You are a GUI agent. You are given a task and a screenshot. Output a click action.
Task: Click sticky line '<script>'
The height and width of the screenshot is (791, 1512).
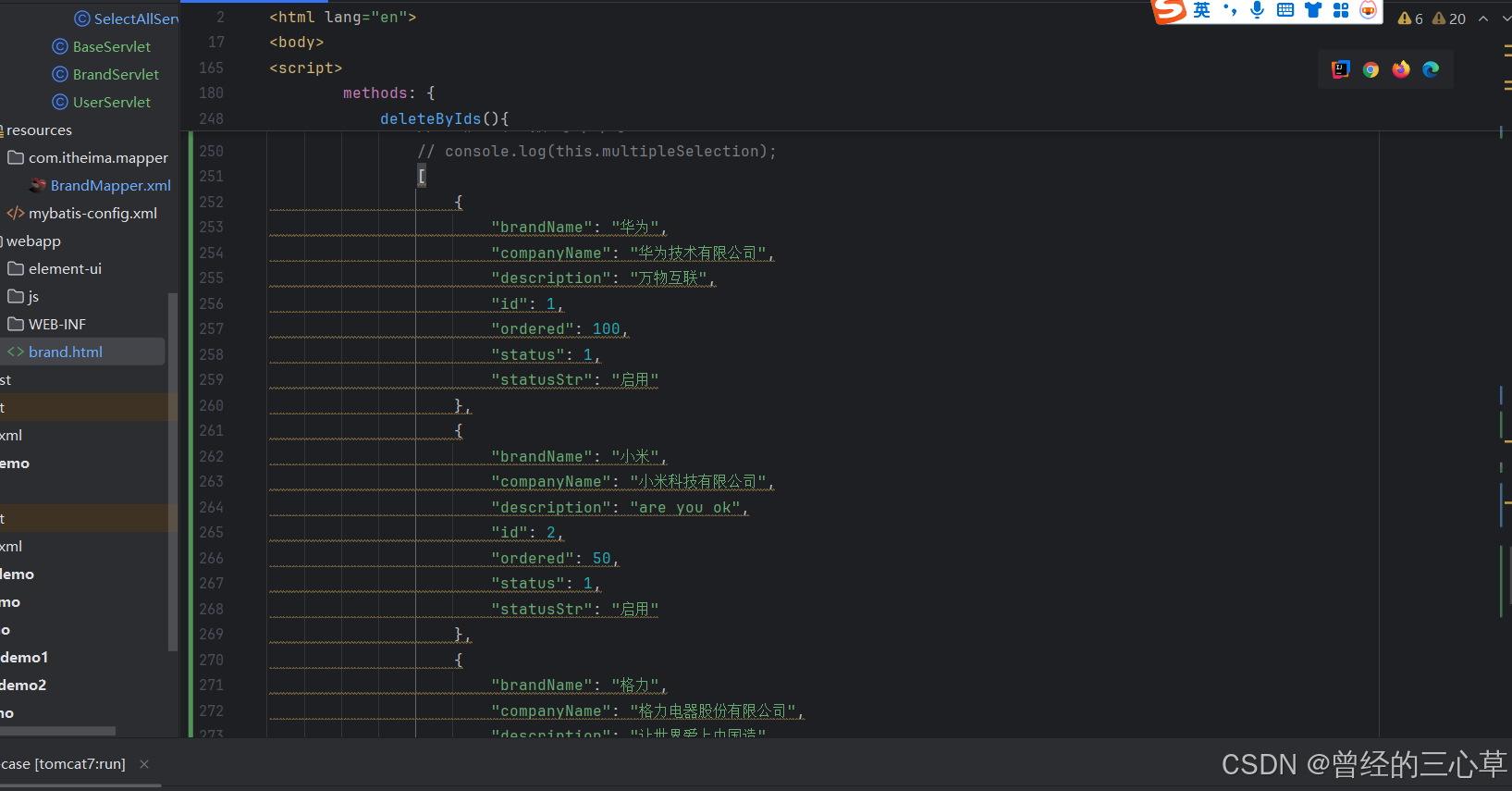click(x=306, y=68)
